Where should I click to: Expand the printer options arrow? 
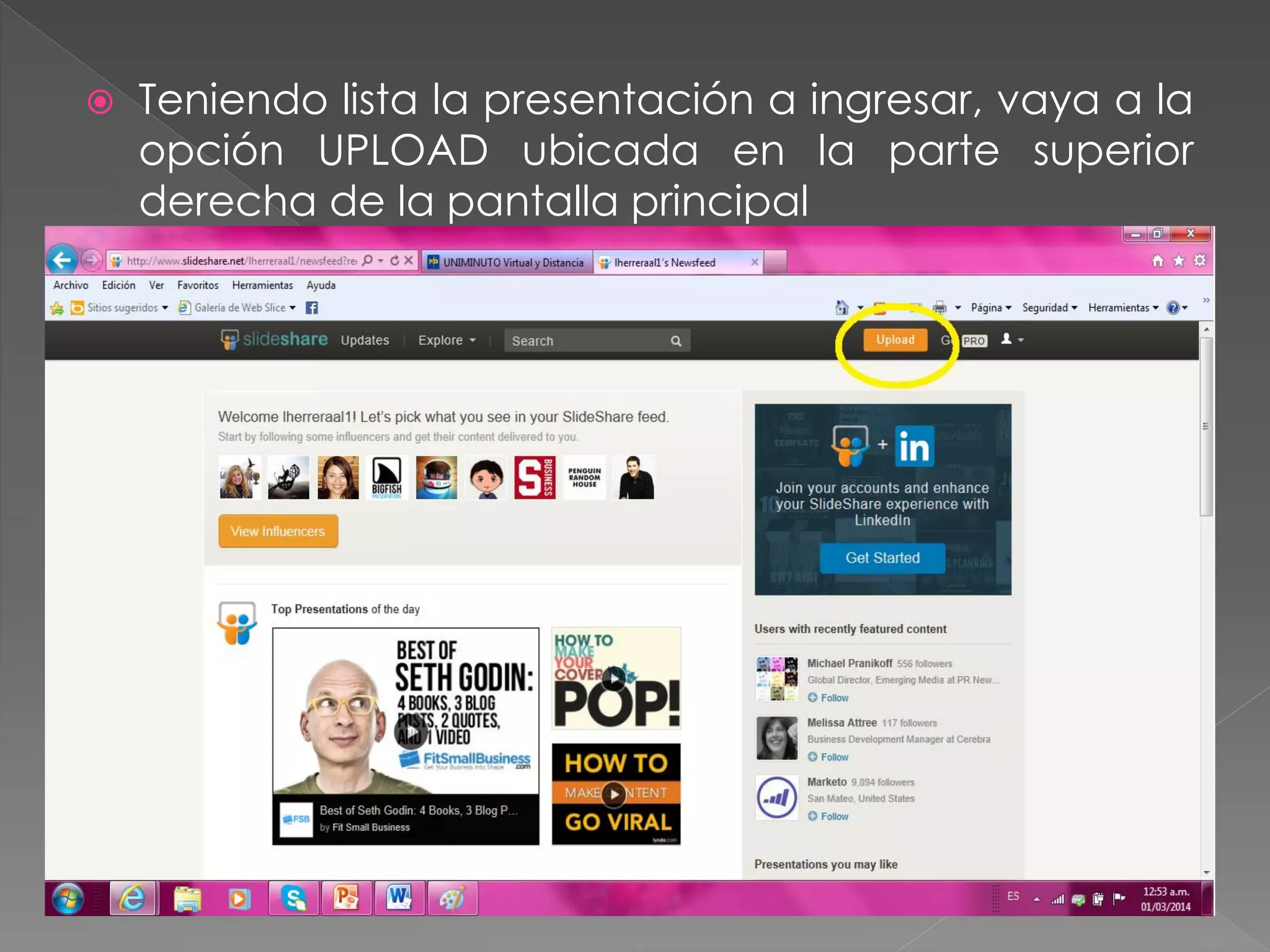957,308
